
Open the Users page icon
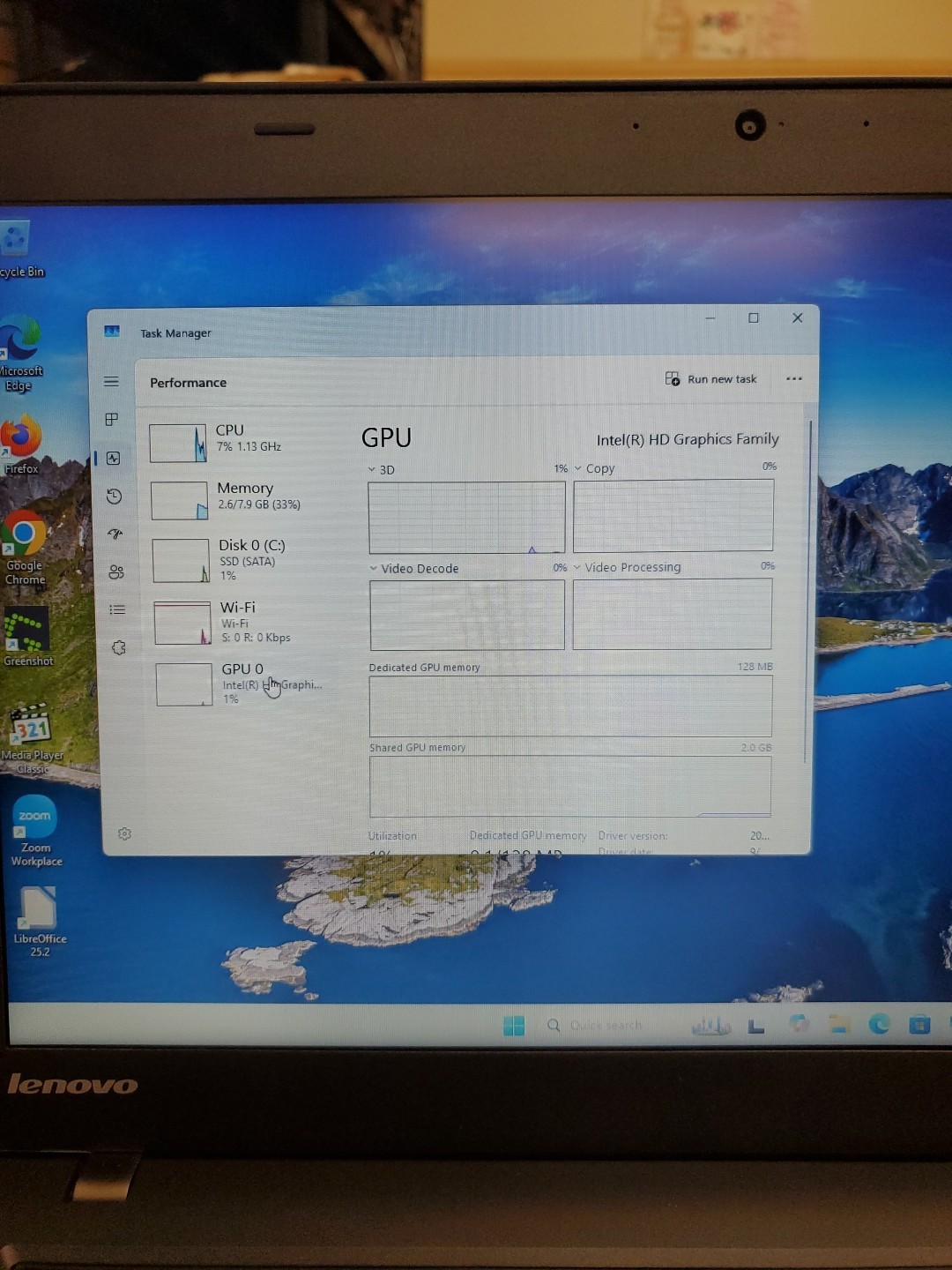pyautogui.click(x=115, y=572)
